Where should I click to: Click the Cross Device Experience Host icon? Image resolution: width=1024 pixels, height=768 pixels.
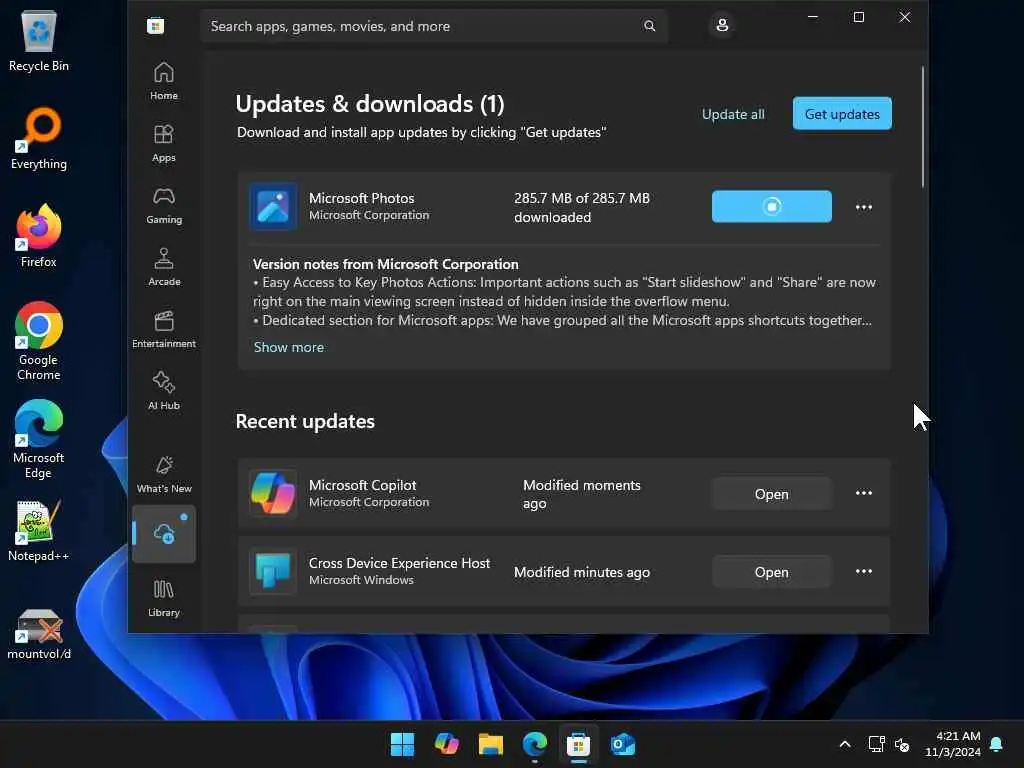pyautogui.click(x=273, y=571)
